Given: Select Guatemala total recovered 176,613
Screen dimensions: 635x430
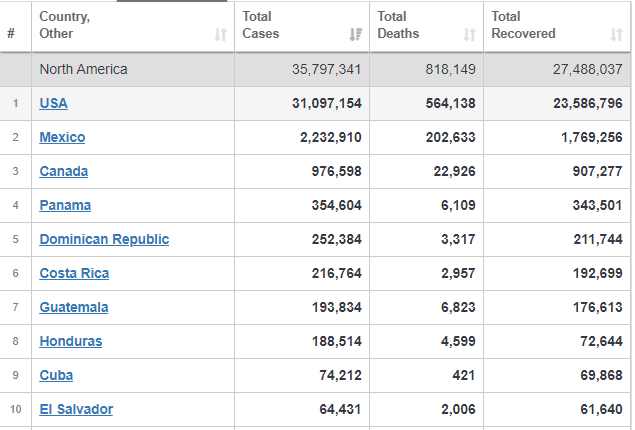Looking at the screenshot, I should tap(598, 307).
